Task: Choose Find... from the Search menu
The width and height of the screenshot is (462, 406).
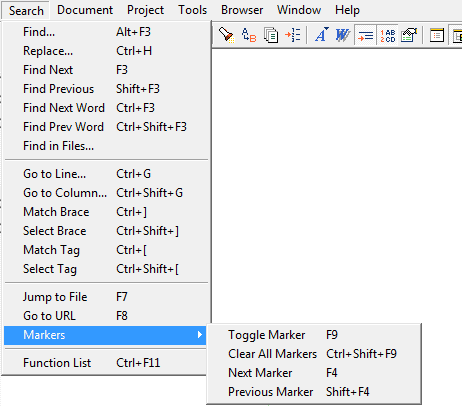Action: tap(106, 32)
